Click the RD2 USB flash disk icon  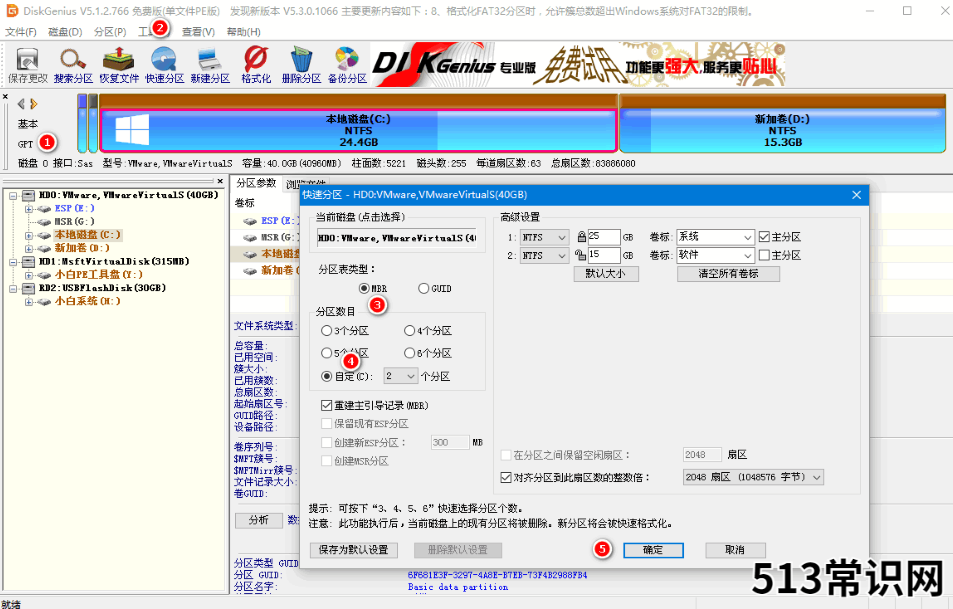[x=28, y=288]
